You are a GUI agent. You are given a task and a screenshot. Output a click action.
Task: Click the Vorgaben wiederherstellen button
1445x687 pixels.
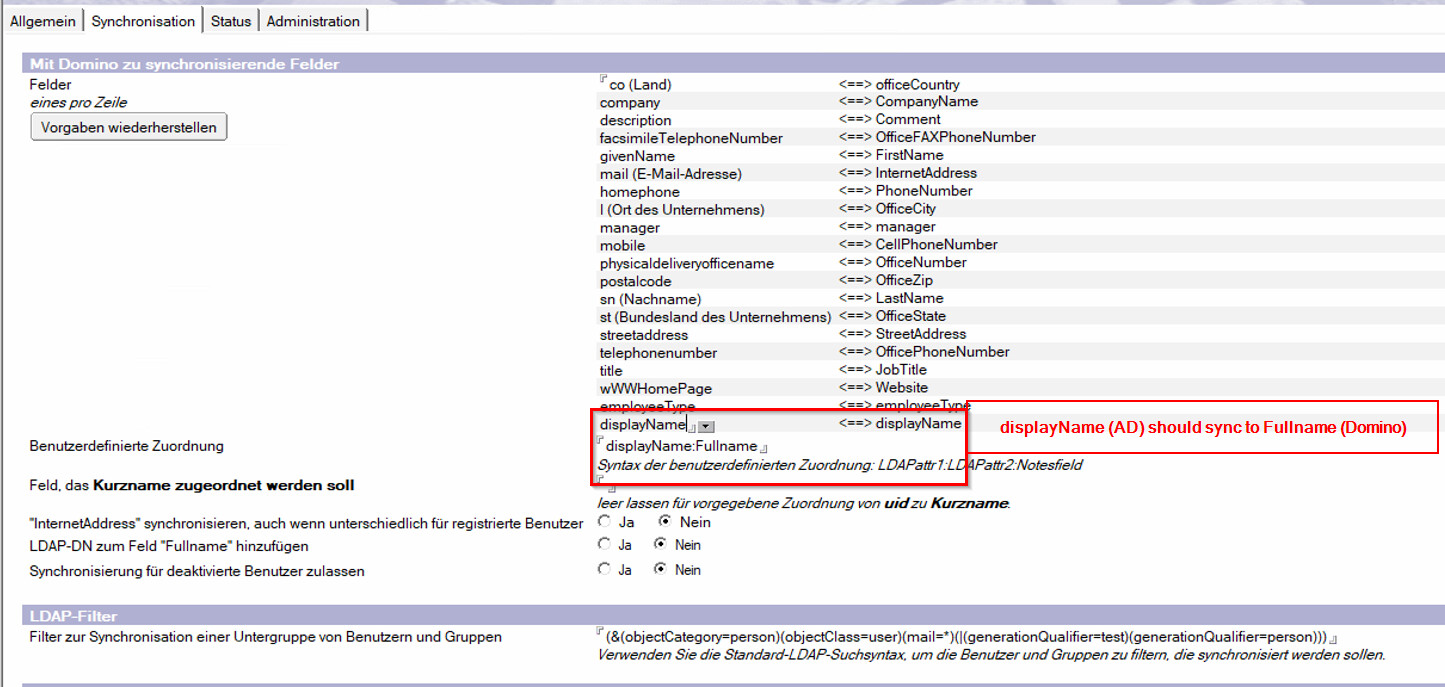[x=129, y=127]
